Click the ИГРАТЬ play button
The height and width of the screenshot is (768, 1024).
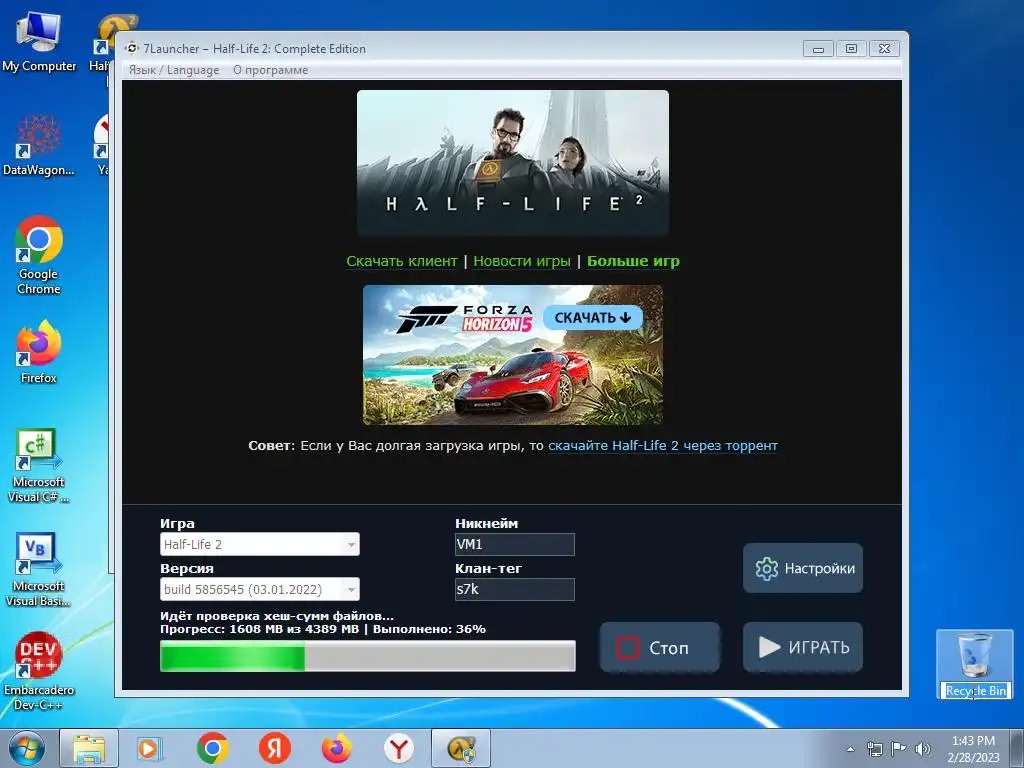(x=803, y=647)
